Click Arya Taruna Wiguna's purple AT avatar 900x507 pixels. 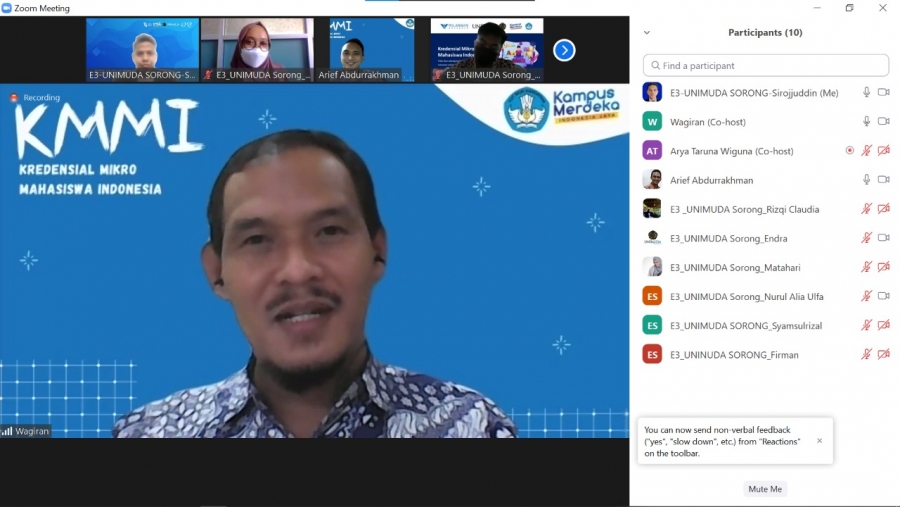point(652,150)
